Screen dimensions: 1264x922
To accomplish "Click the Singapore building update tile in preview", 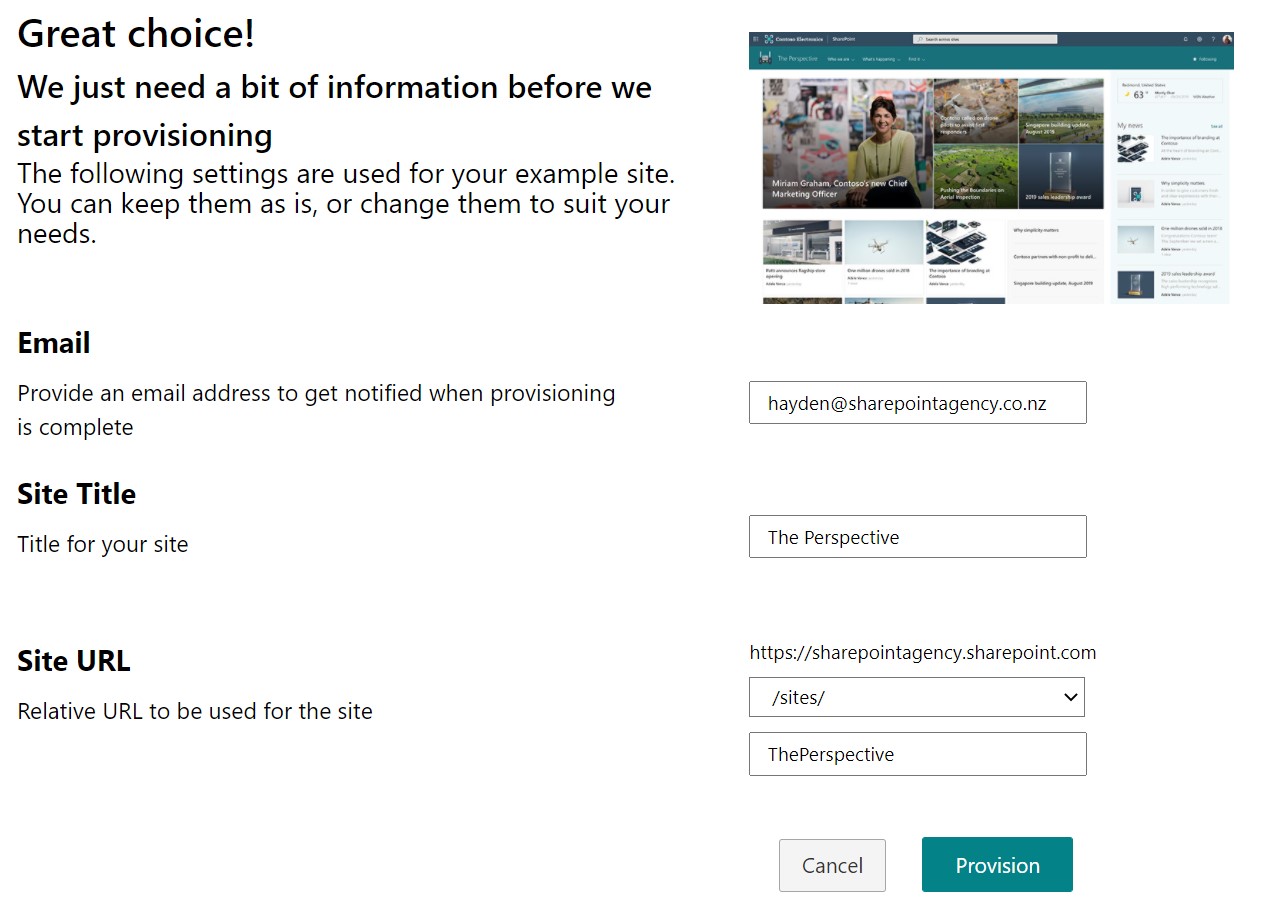I will (1061, 111).
